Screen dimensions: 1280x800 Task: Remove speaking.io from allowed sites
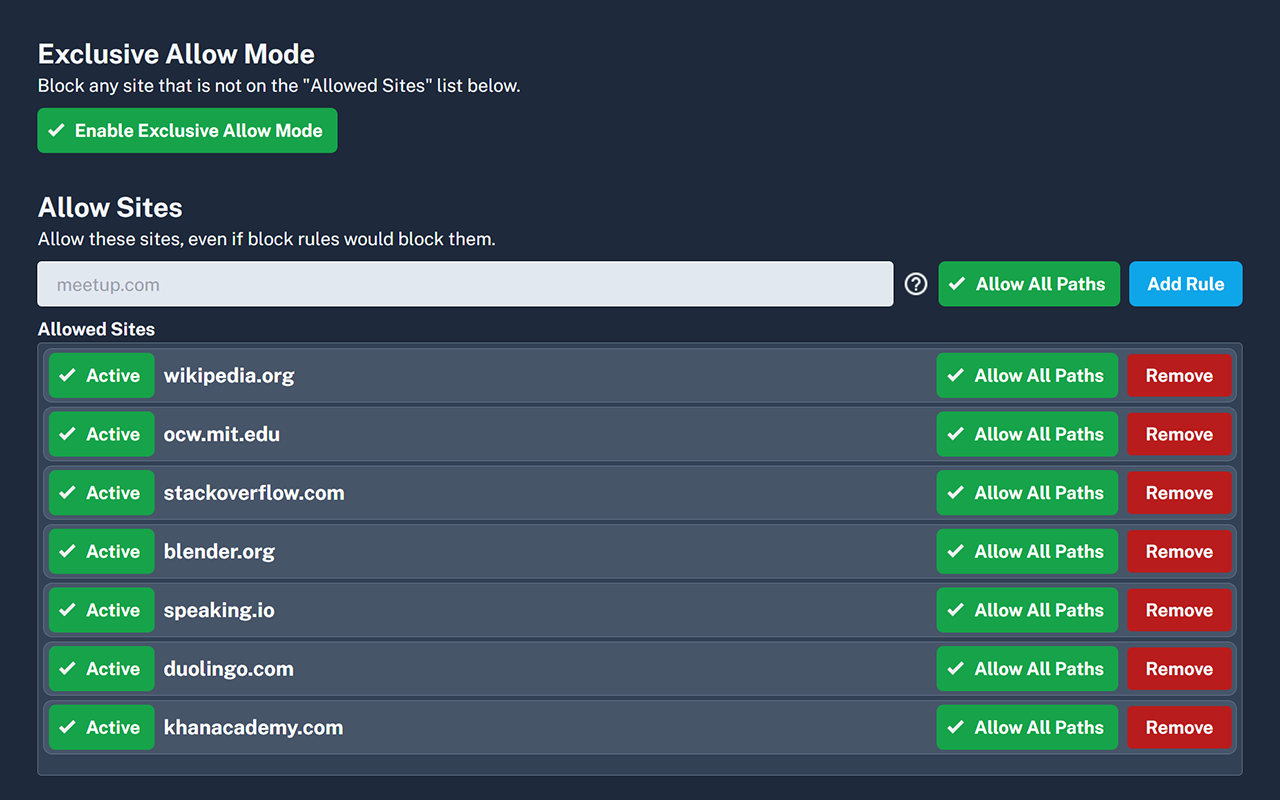click(1180, 610)
